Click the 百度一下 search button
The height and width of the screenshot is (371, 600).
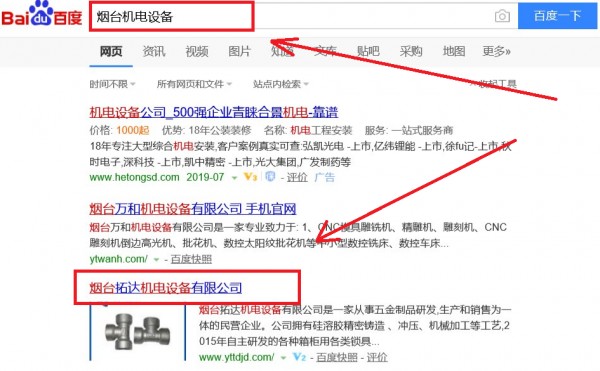pyautogui.click(x=558, y=16)
